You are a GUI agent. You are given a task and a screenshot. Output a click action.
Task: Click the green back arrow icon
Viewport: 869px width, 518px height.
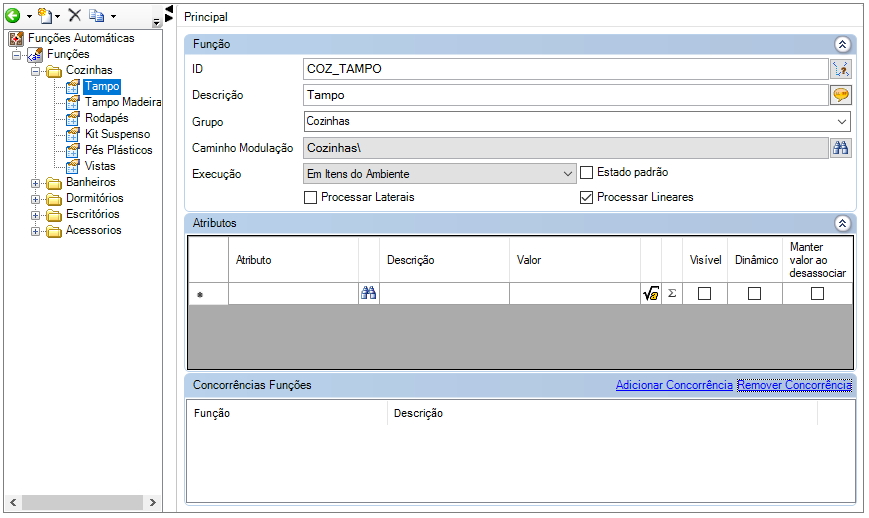click(13, 16)
